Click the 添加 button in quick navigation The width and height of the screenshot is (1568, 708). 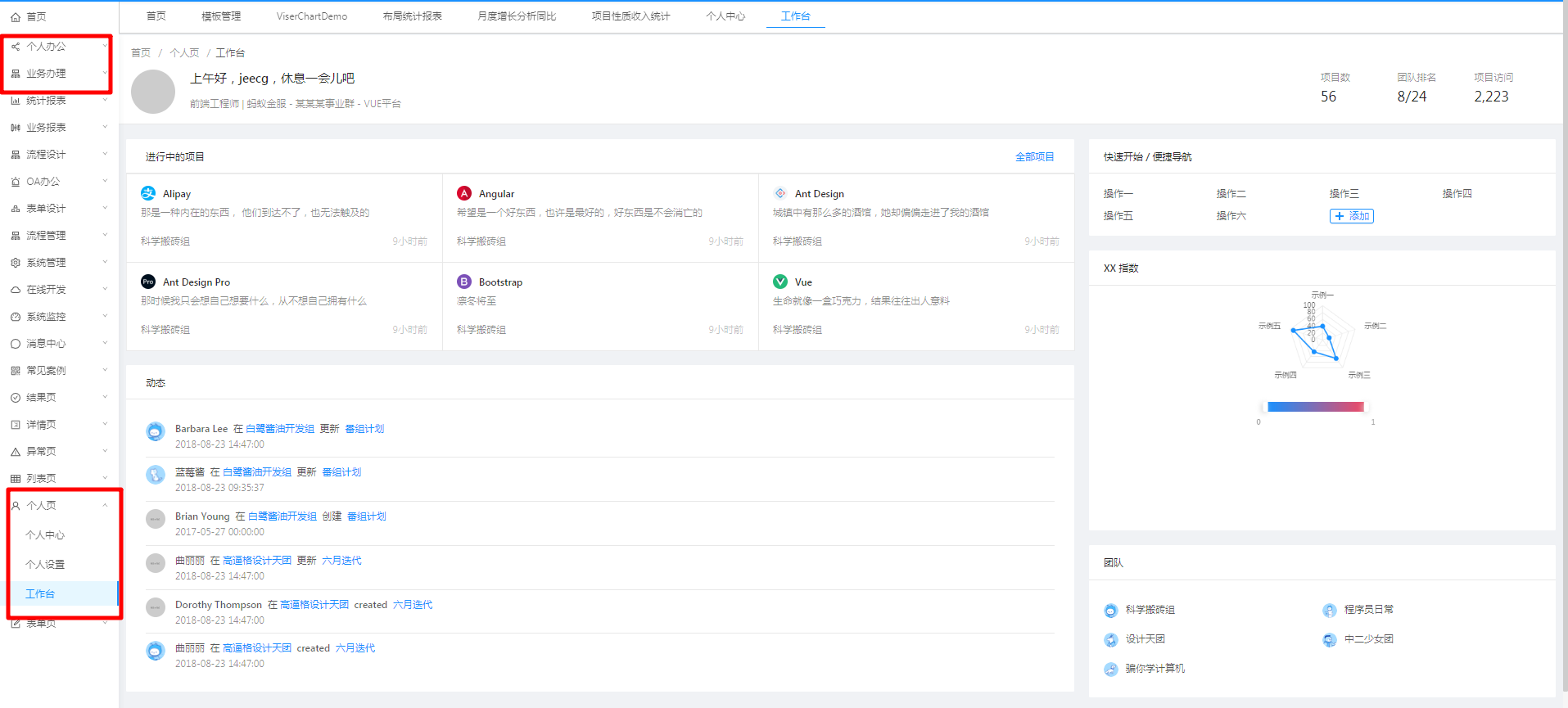point(1351,216)
